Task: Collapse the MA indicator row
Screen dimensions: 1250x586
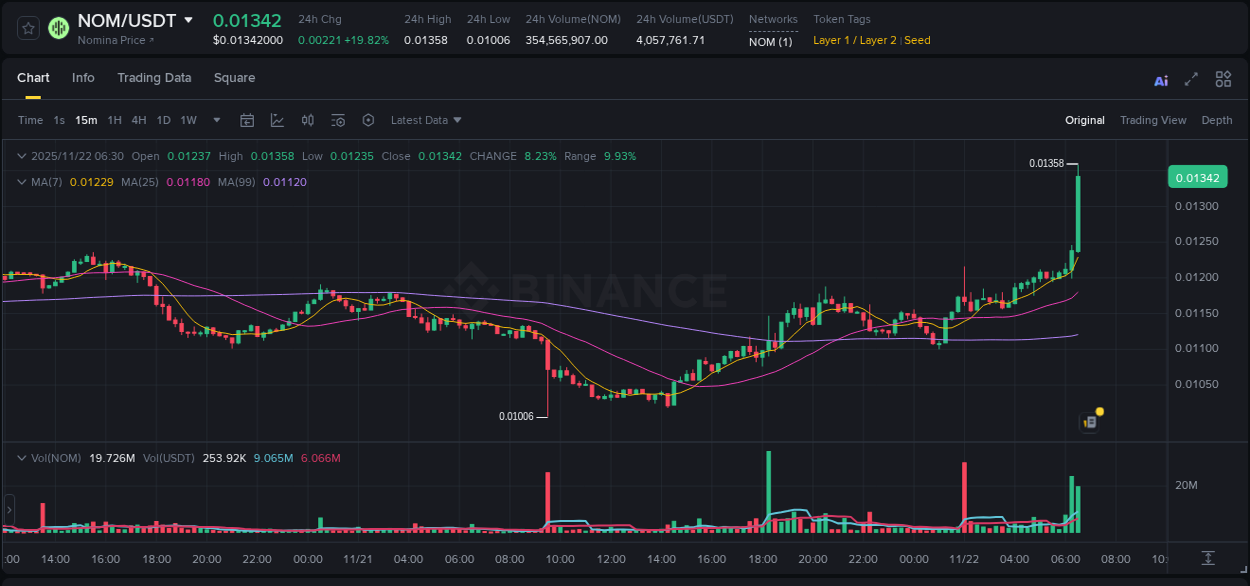Action: pos(22,182)
